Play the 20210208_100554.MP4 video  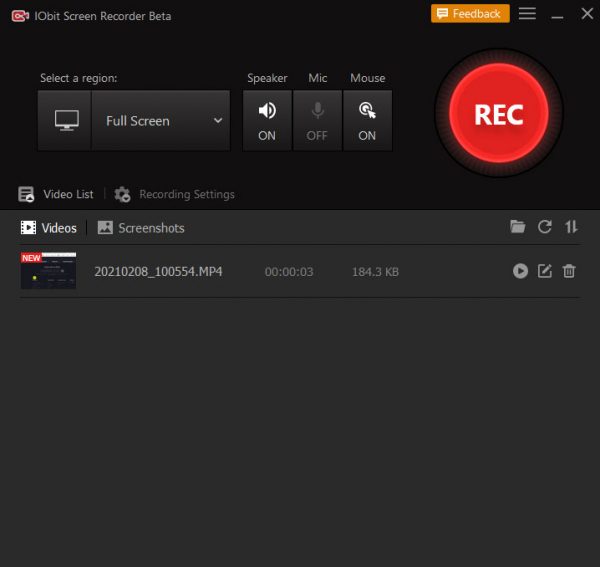point(520,271)
